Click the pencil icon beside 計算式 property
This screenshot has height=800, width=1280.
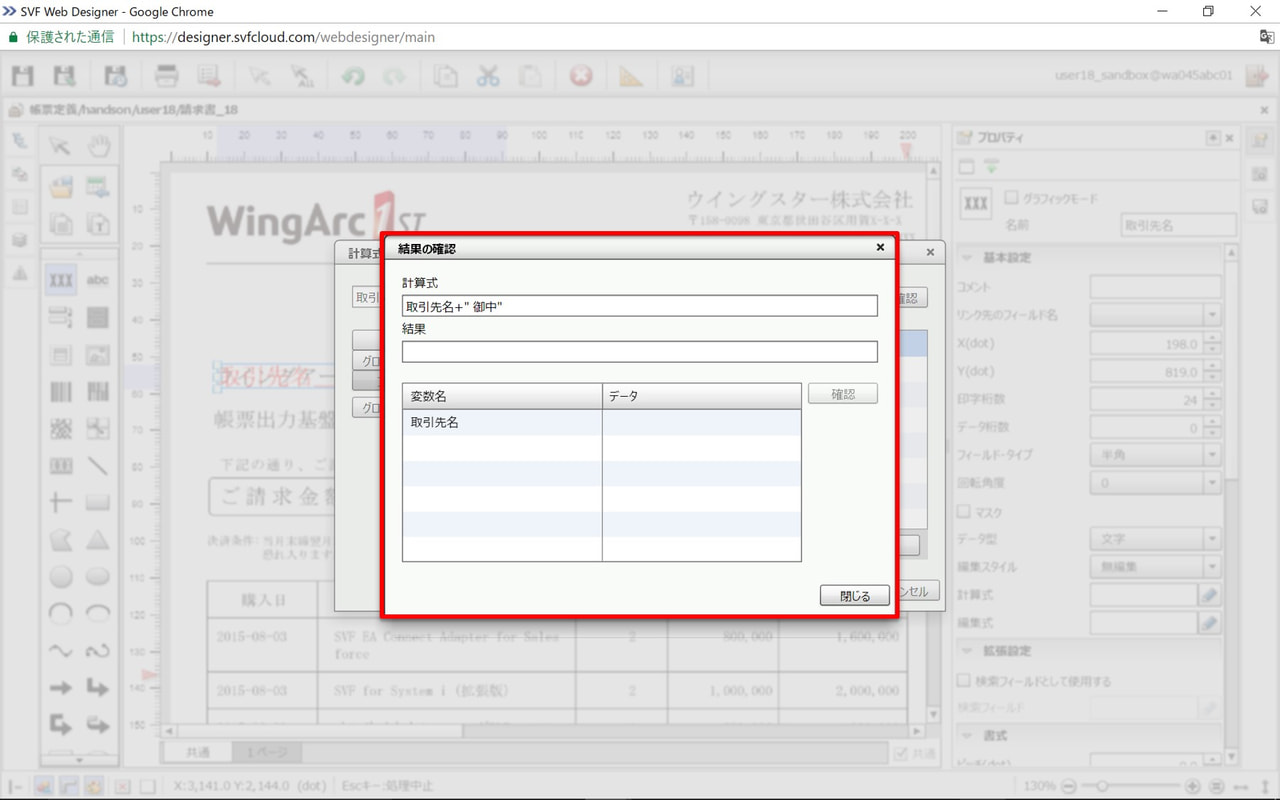click(1210, 595)
